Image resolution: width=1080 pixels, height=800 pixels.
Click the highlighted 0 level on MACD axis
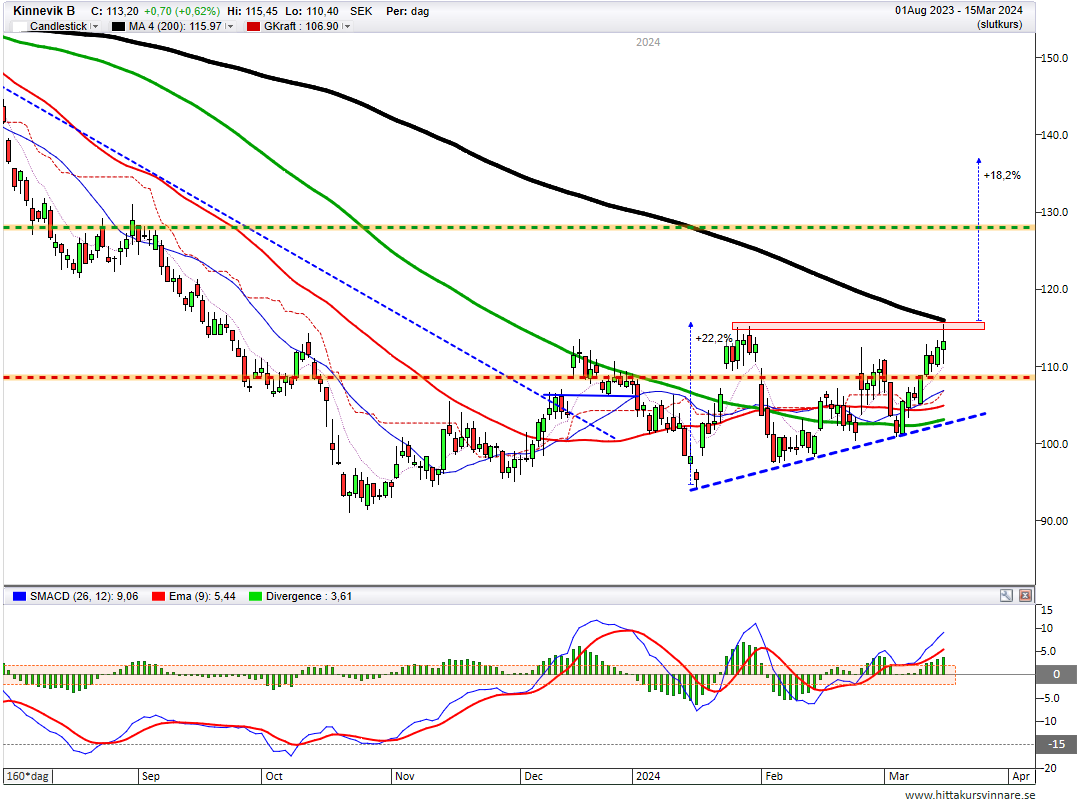click(x=1056, y=675)
